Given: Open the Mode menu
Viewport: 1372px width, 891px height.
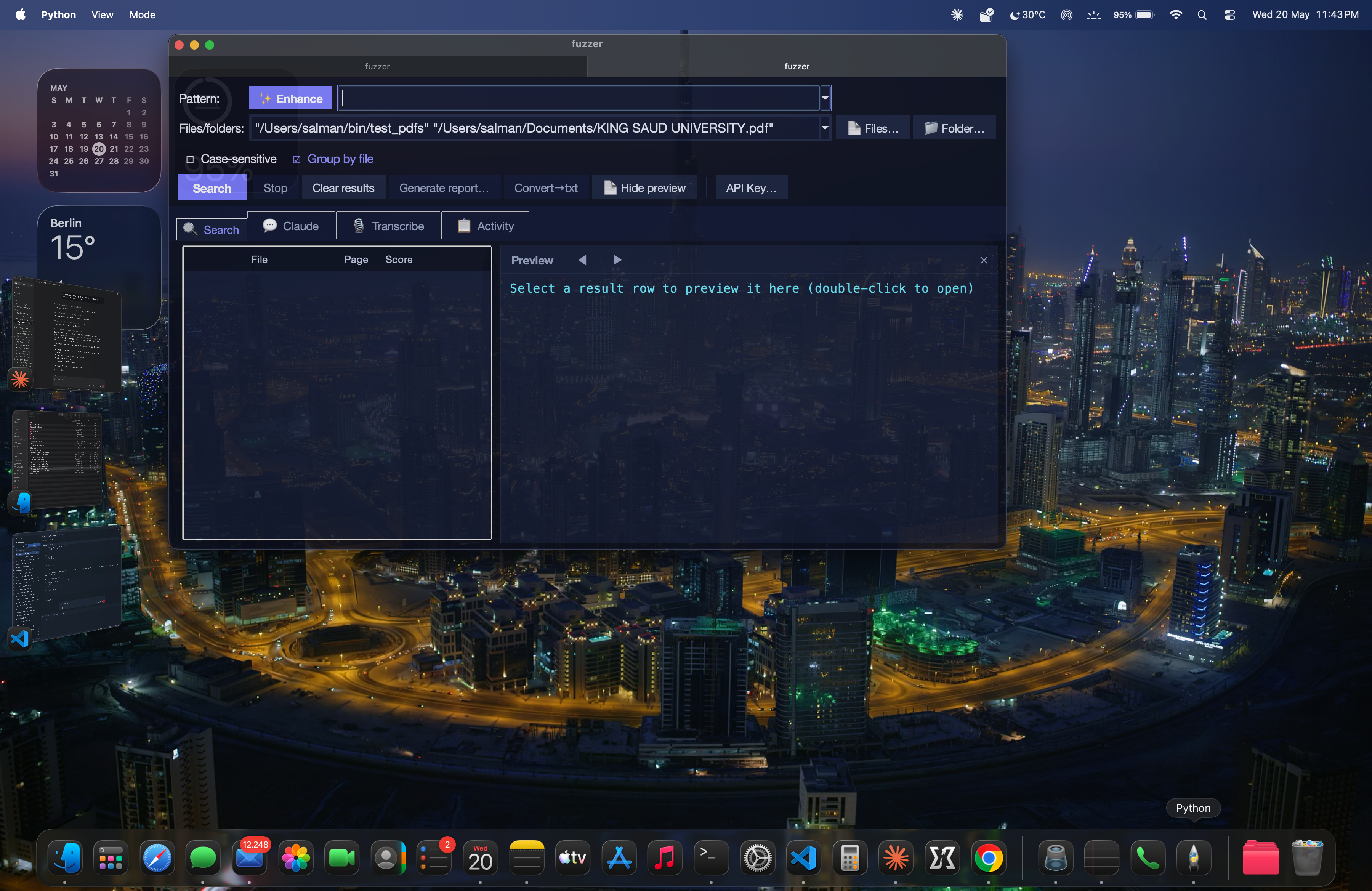Looking at the screenshot, I should pos(143,14).
